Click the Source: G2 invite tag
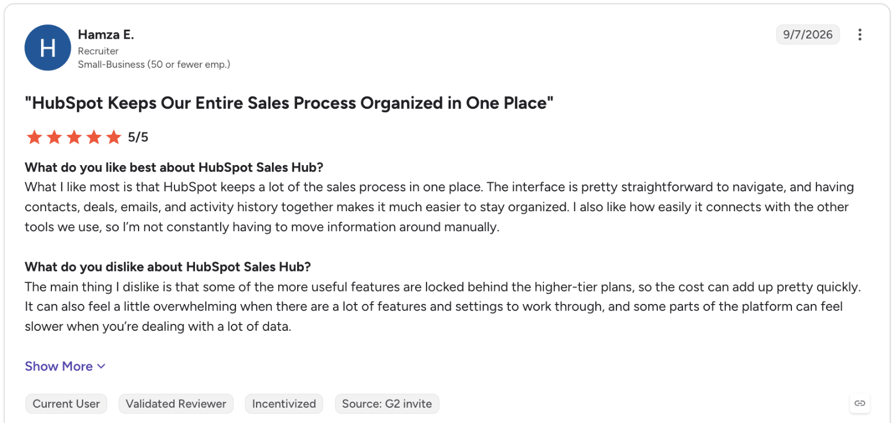Viewport: 894px width, 423px height. pos(387,404)
